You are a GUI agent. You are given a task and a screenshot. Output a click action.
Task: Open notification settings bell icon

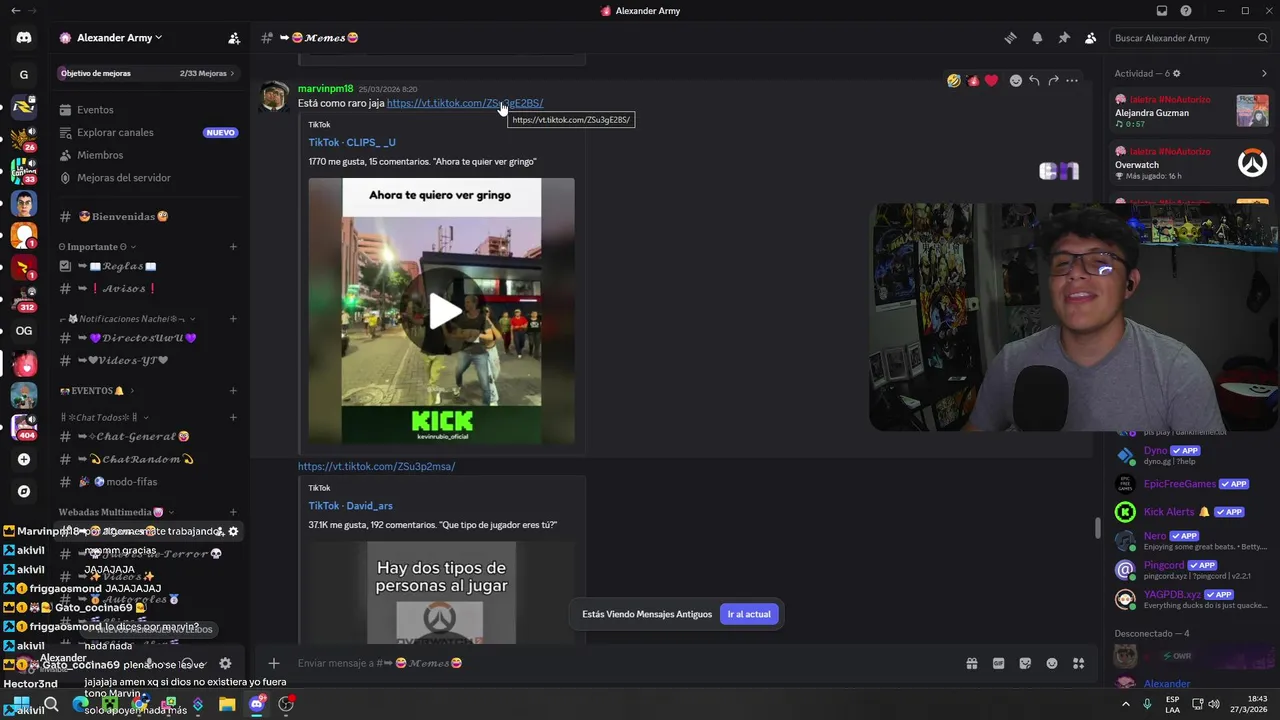[x=1037, y=38]
